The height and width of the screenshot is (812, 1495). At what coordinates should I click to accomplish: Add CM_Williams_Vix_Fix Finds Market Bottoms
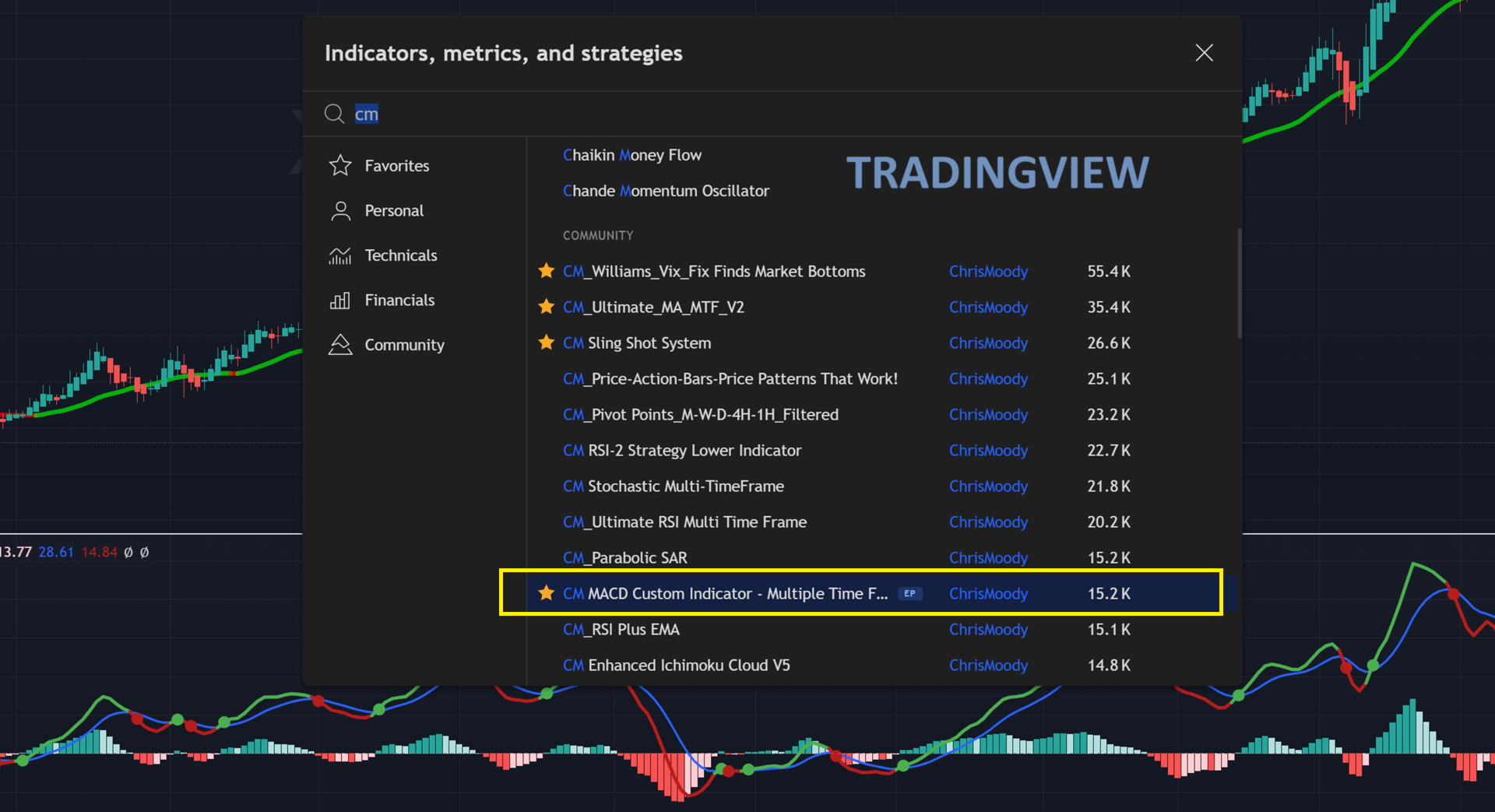714,272
